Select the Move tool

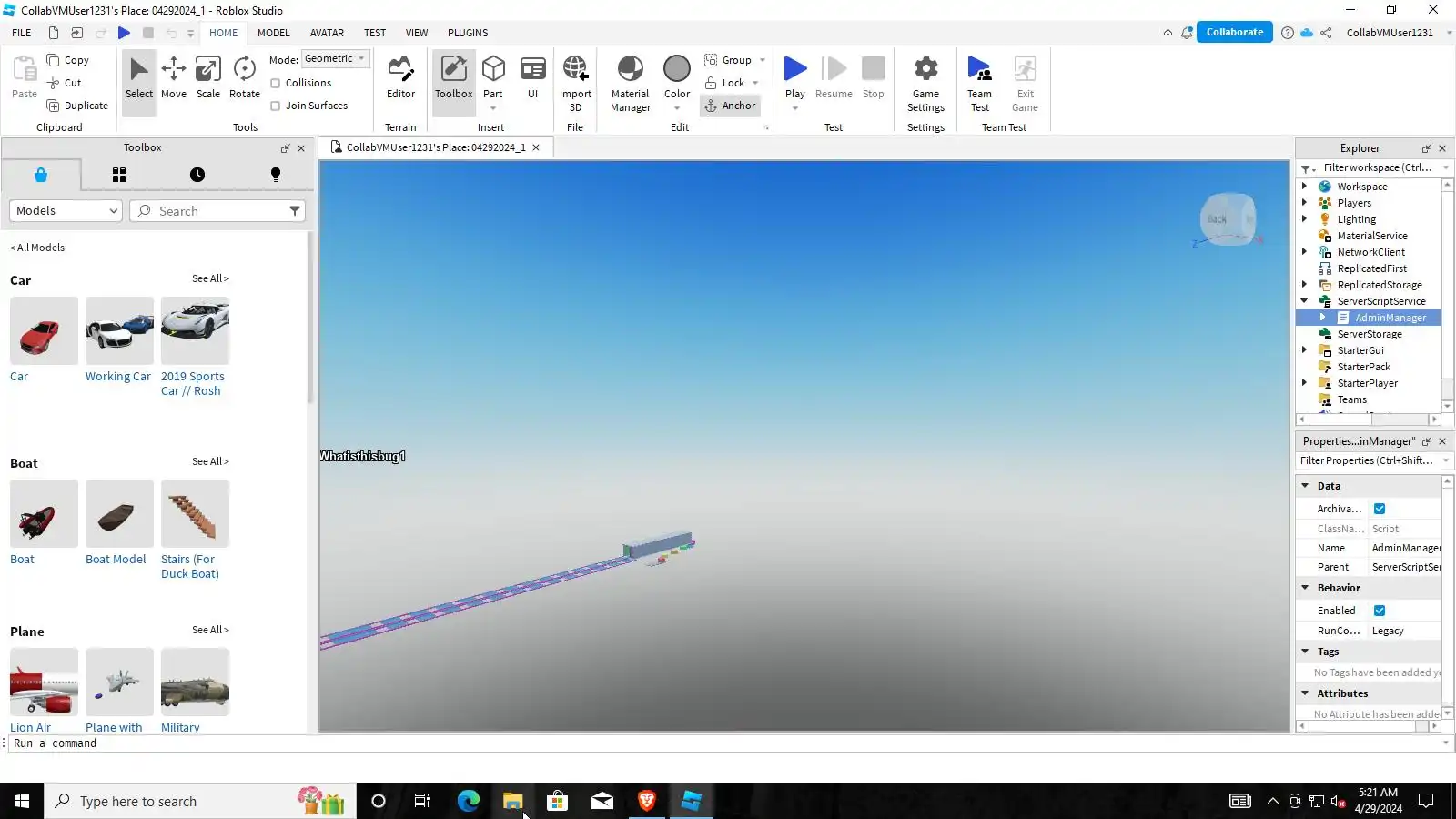click(x=173, y=78)
